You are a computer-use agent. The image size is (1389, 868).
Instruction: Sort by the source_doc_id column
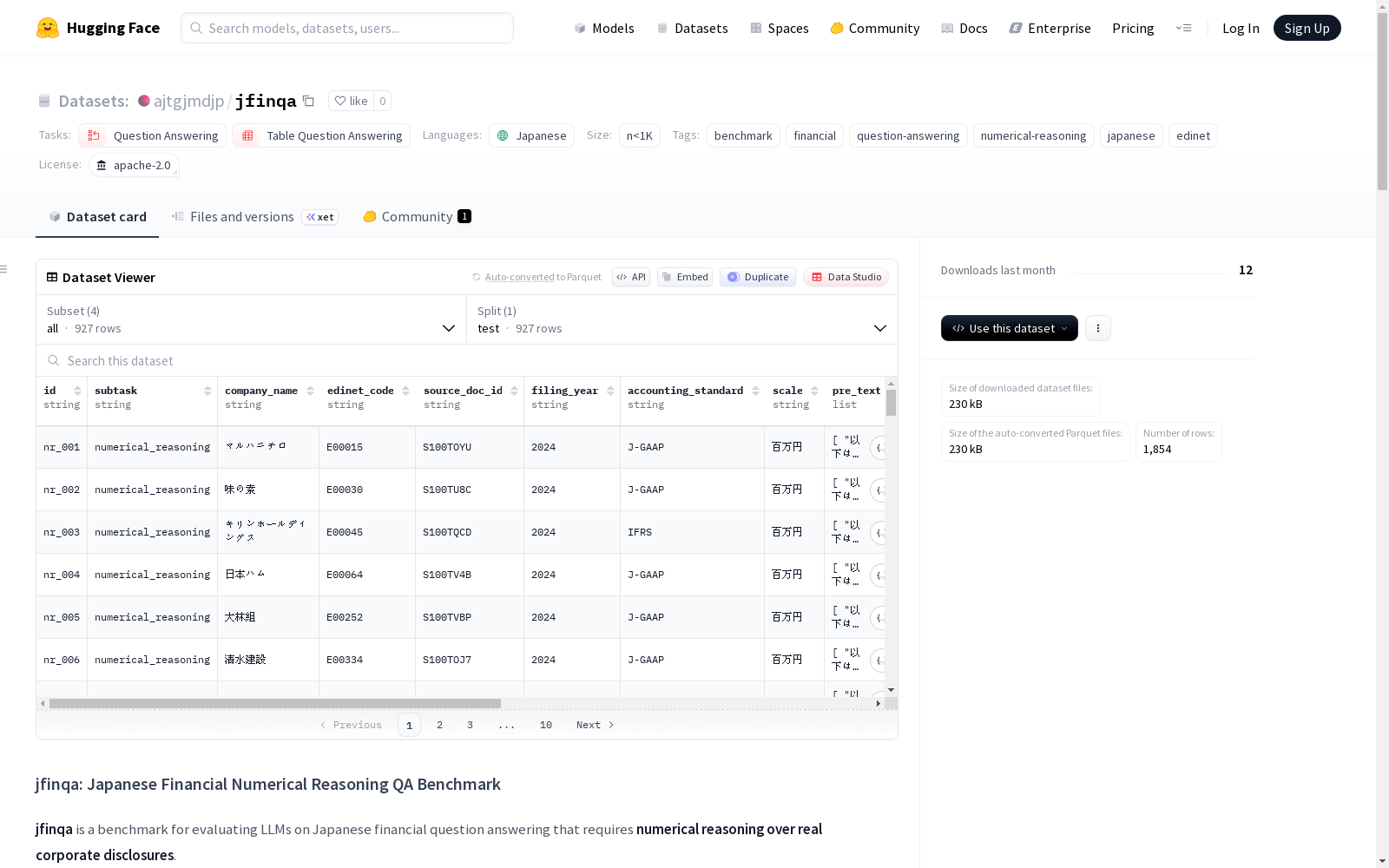[514, 391]
